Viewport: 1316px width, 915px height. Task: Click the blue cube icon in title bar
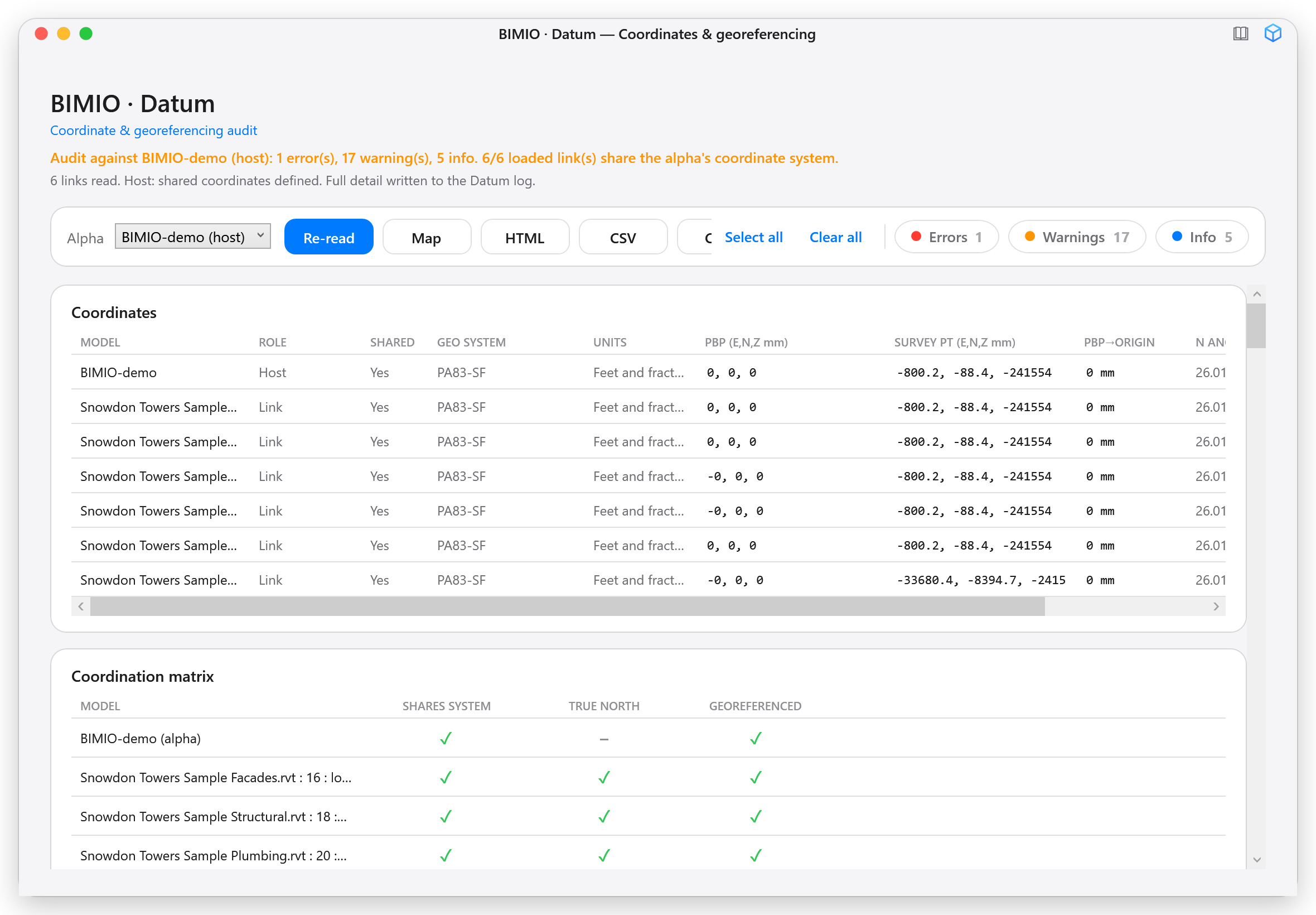pyautogui.click(x=1273, y=33)
